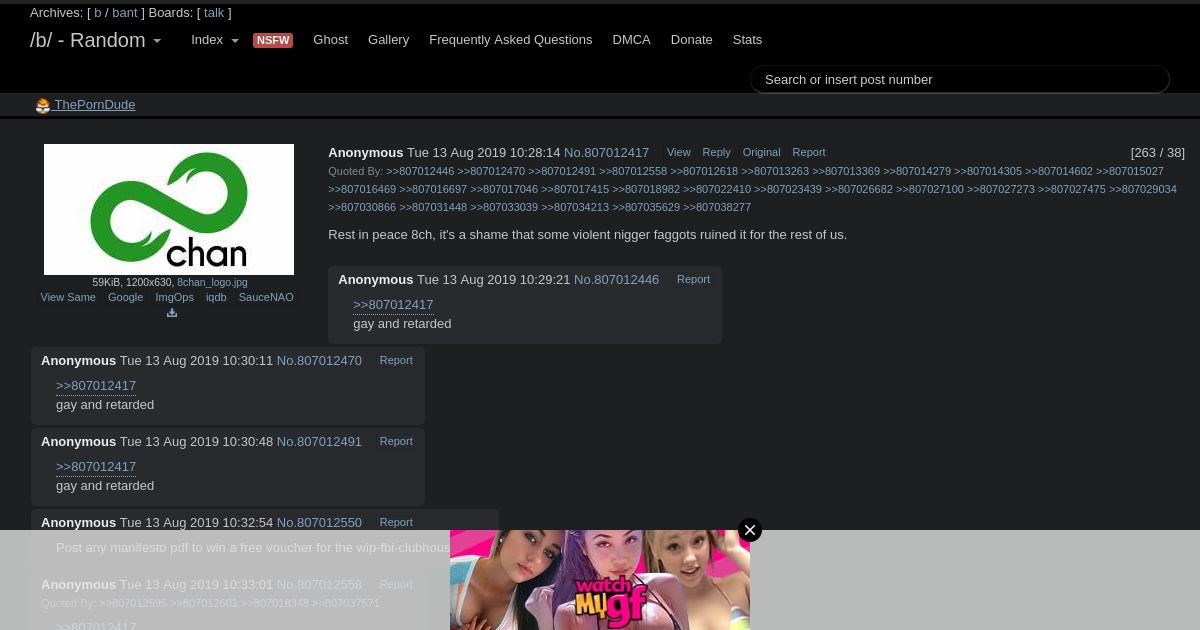Click the download icon under the 8chan logo thumbnail
The height and width of the screenshot is (630, 1200).
(172, 313)
